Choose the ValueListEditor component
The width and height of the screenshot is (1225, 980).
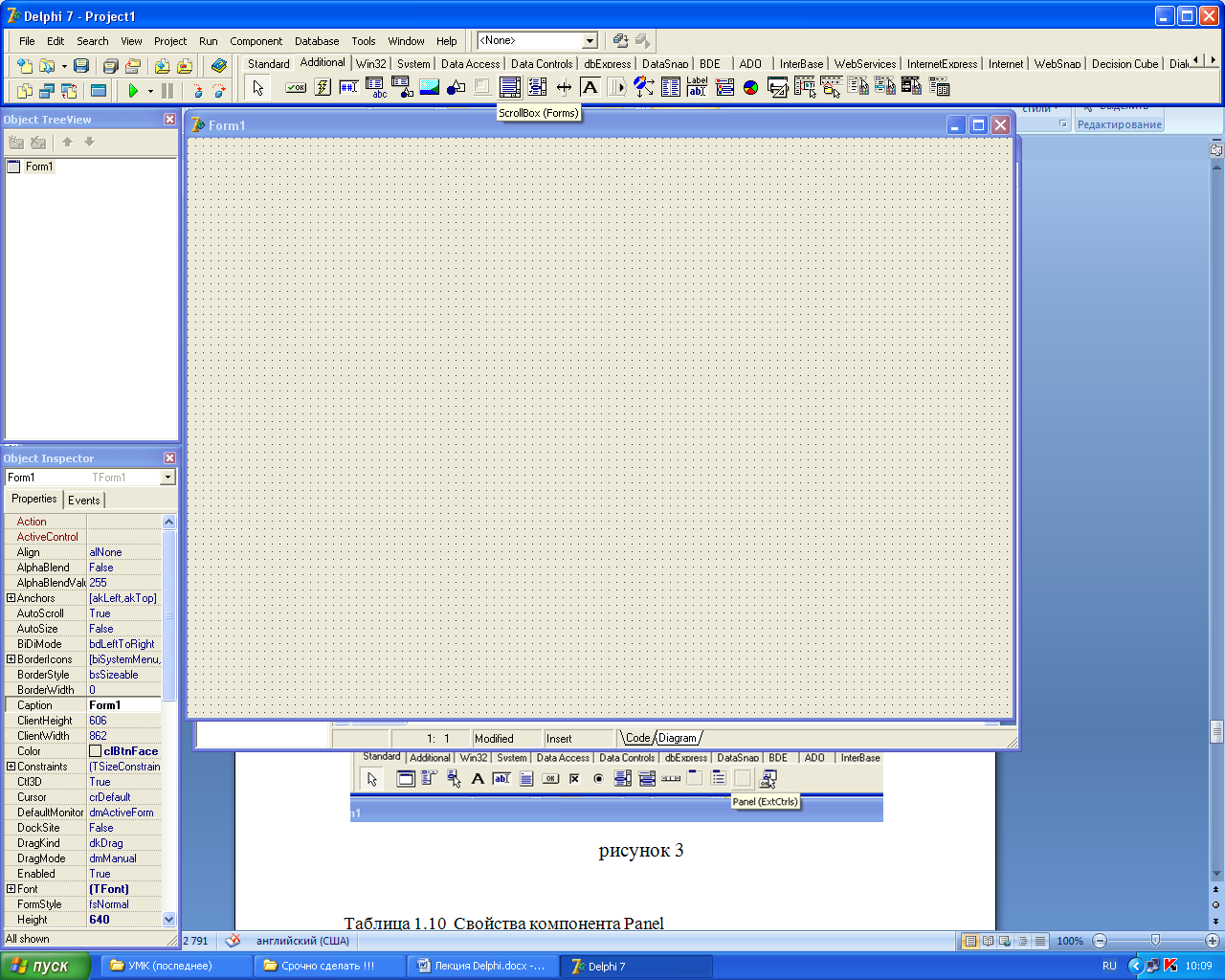point(671,88)
